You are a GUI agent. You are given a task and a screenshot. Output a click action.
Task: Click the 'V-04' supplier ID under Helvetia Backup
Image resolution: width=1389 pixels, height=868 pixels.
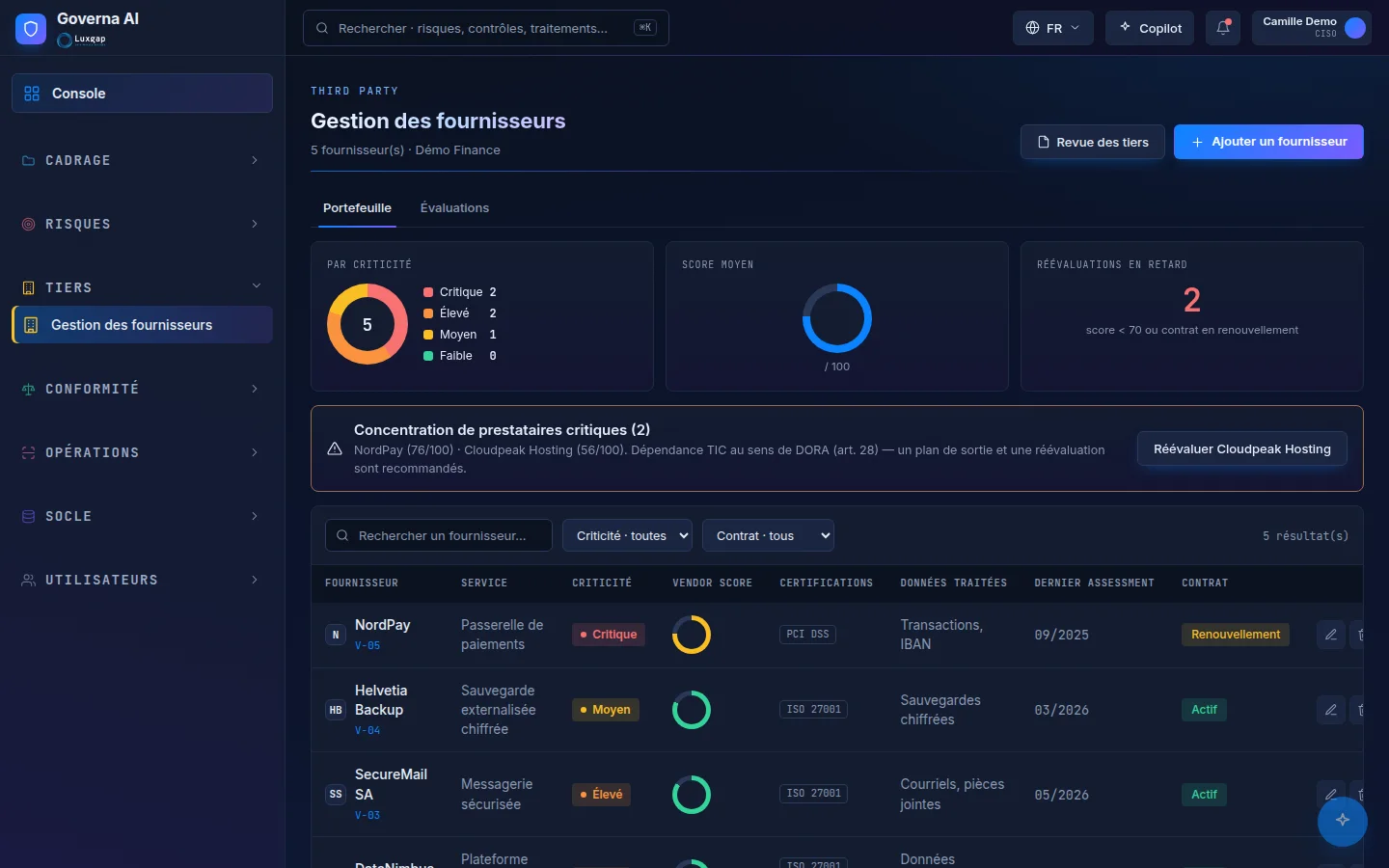click(368, 731)
